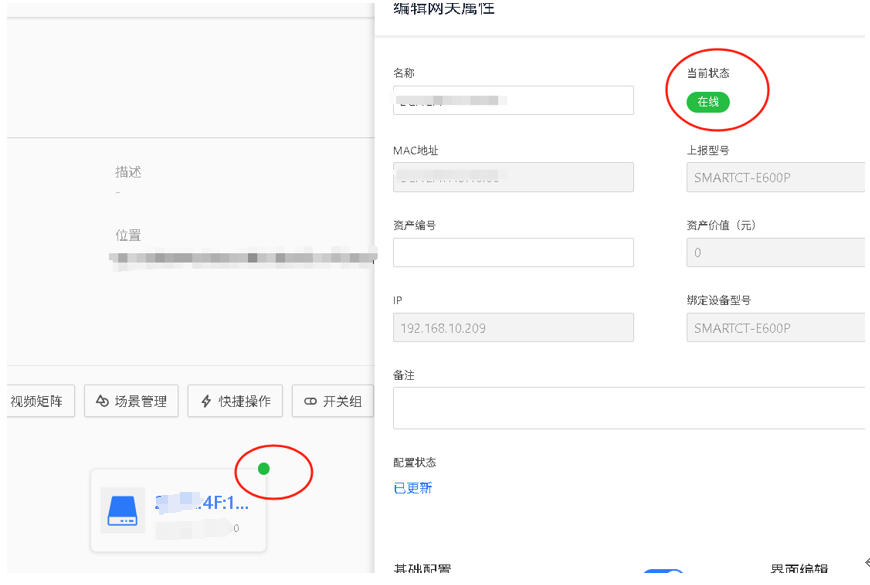The image size is (870, 585).
Task: Click the green online status dot
Action: coord(264,469)
